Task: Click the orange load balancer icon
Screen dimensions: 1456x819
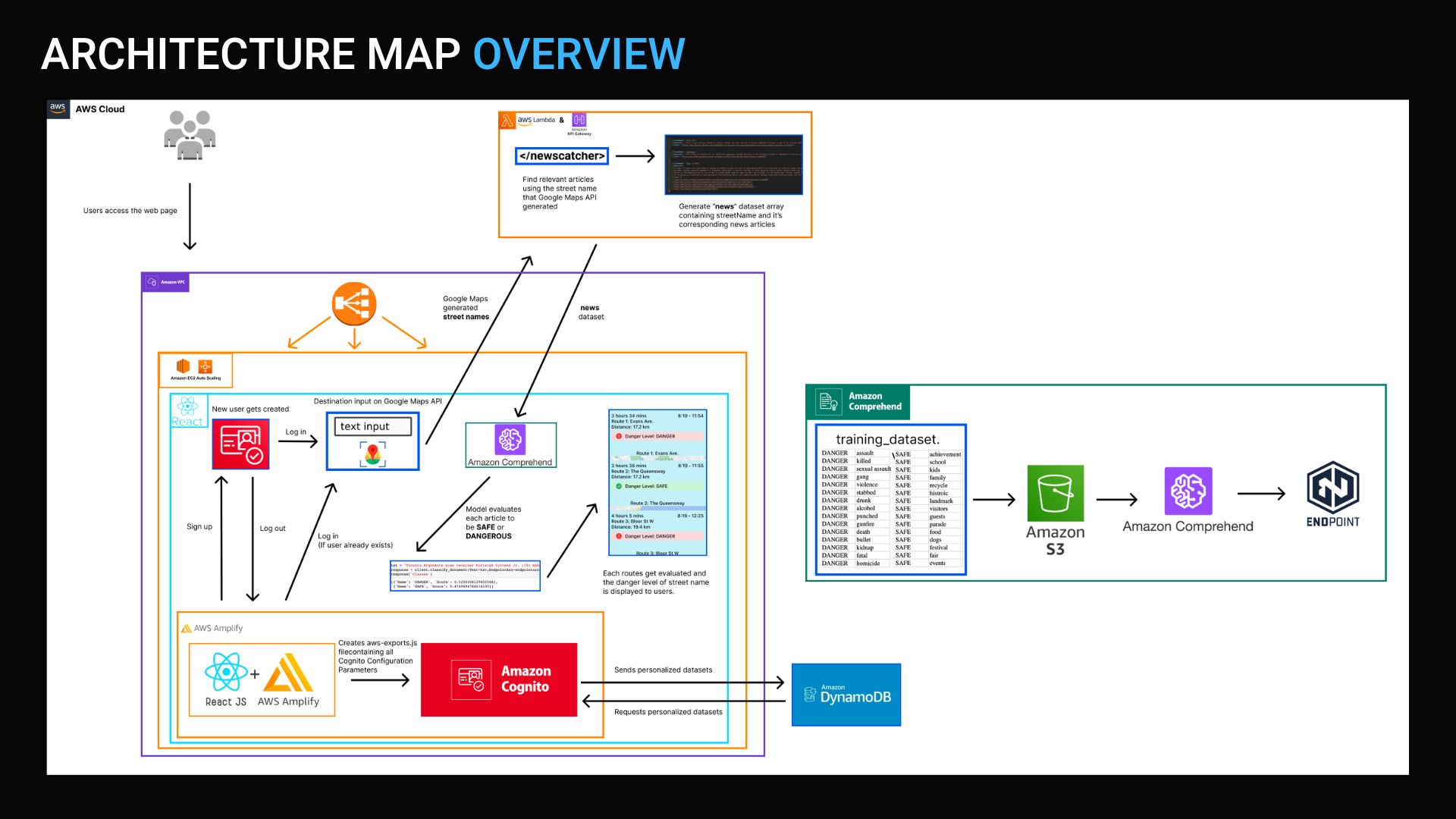Action: 353,304
